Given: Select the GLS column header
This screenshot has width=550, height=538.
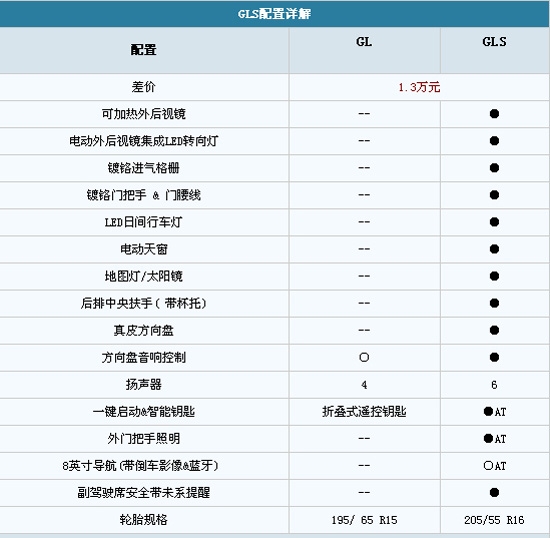Looking at the screenshot, I should 494,42.
